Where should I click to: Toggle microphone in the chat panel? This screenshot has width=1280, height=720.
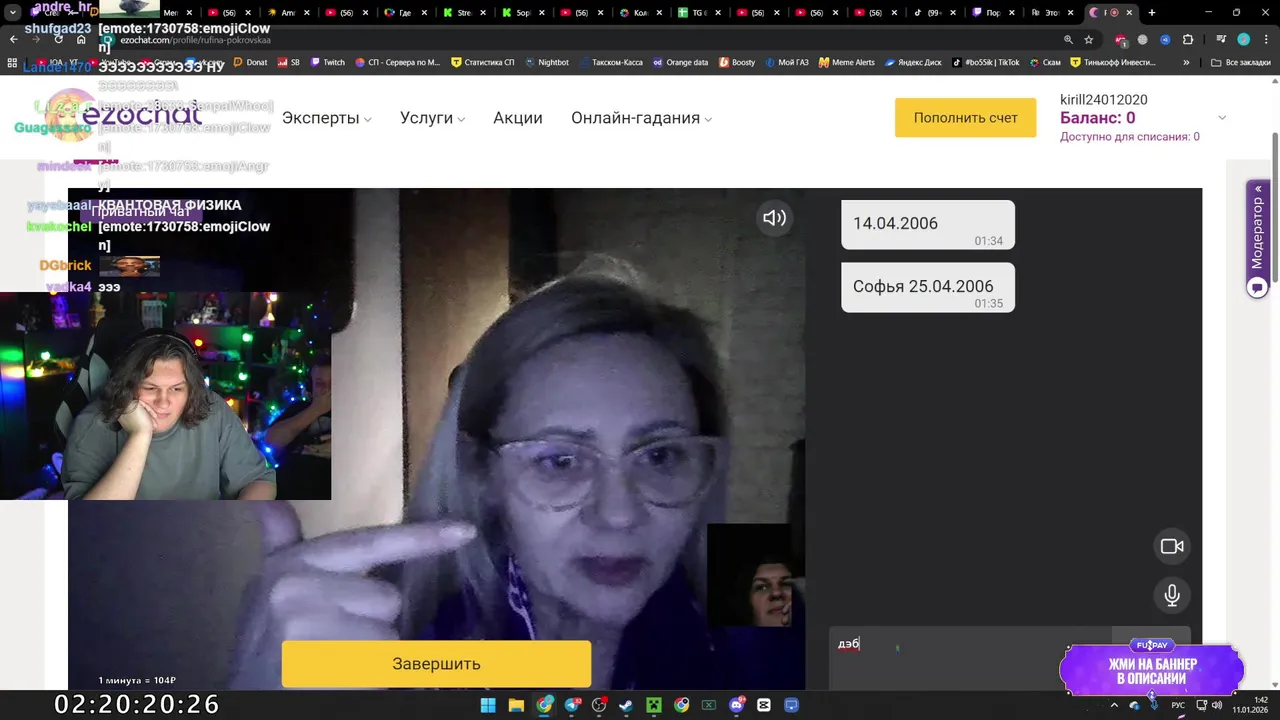1172,595
